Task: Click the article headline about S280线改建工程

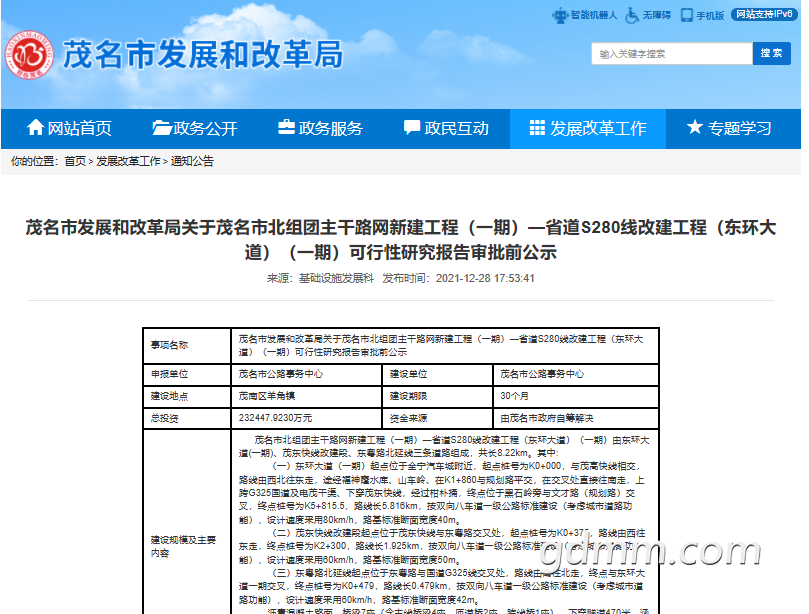Action: [x=401, y=240]
